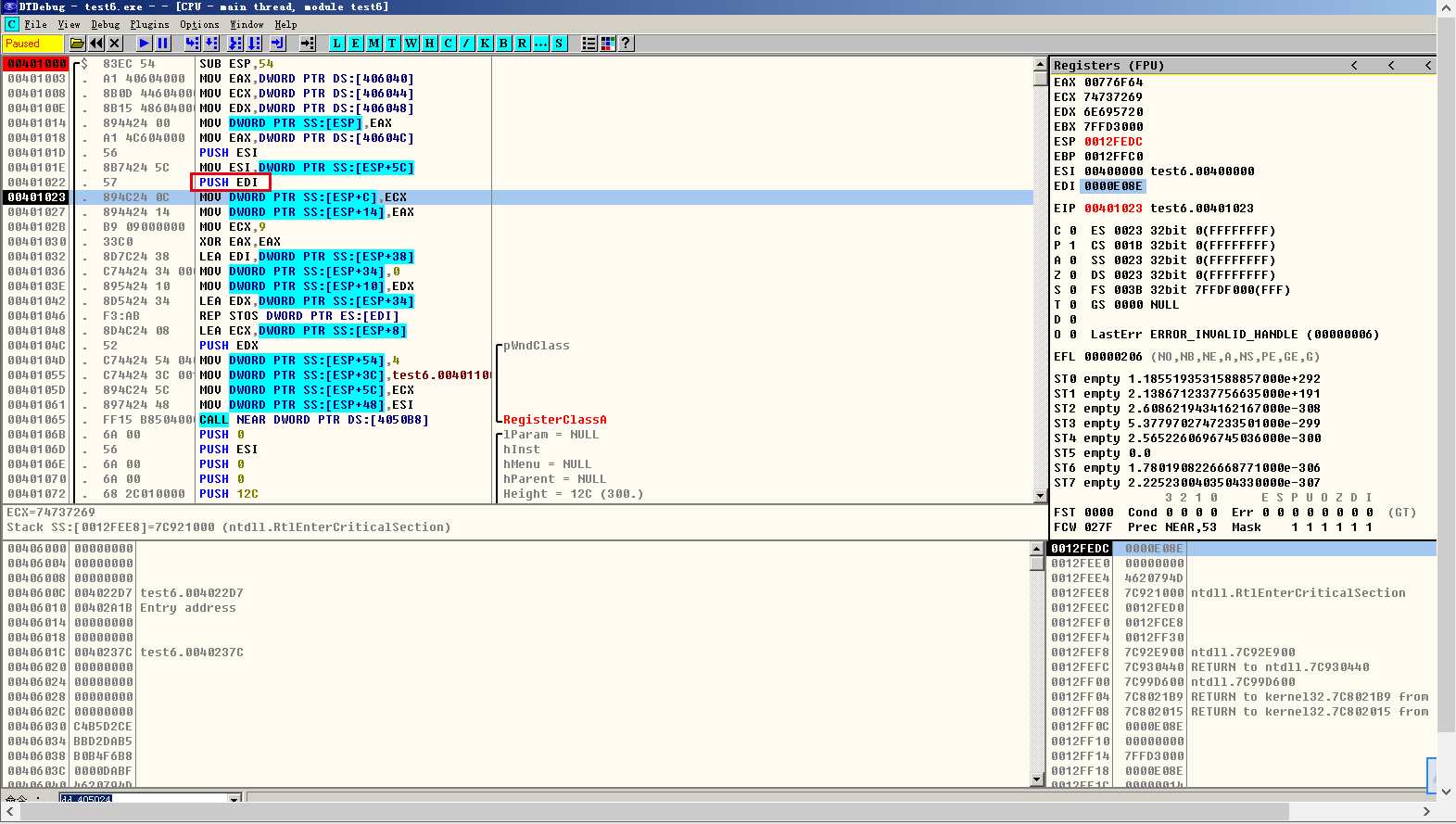The image size is (1456, 824).
Task: Open the Plugins menu
Action: pyautogui.click(x=149, y=25)
